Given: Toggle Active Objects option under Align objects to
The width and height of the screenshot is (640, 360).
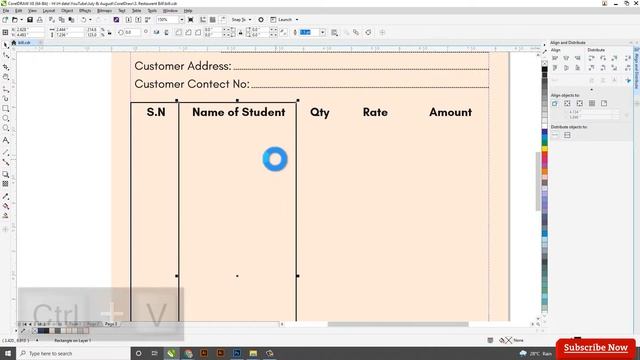Looking at the screenshot, I should tap(555, 104).
